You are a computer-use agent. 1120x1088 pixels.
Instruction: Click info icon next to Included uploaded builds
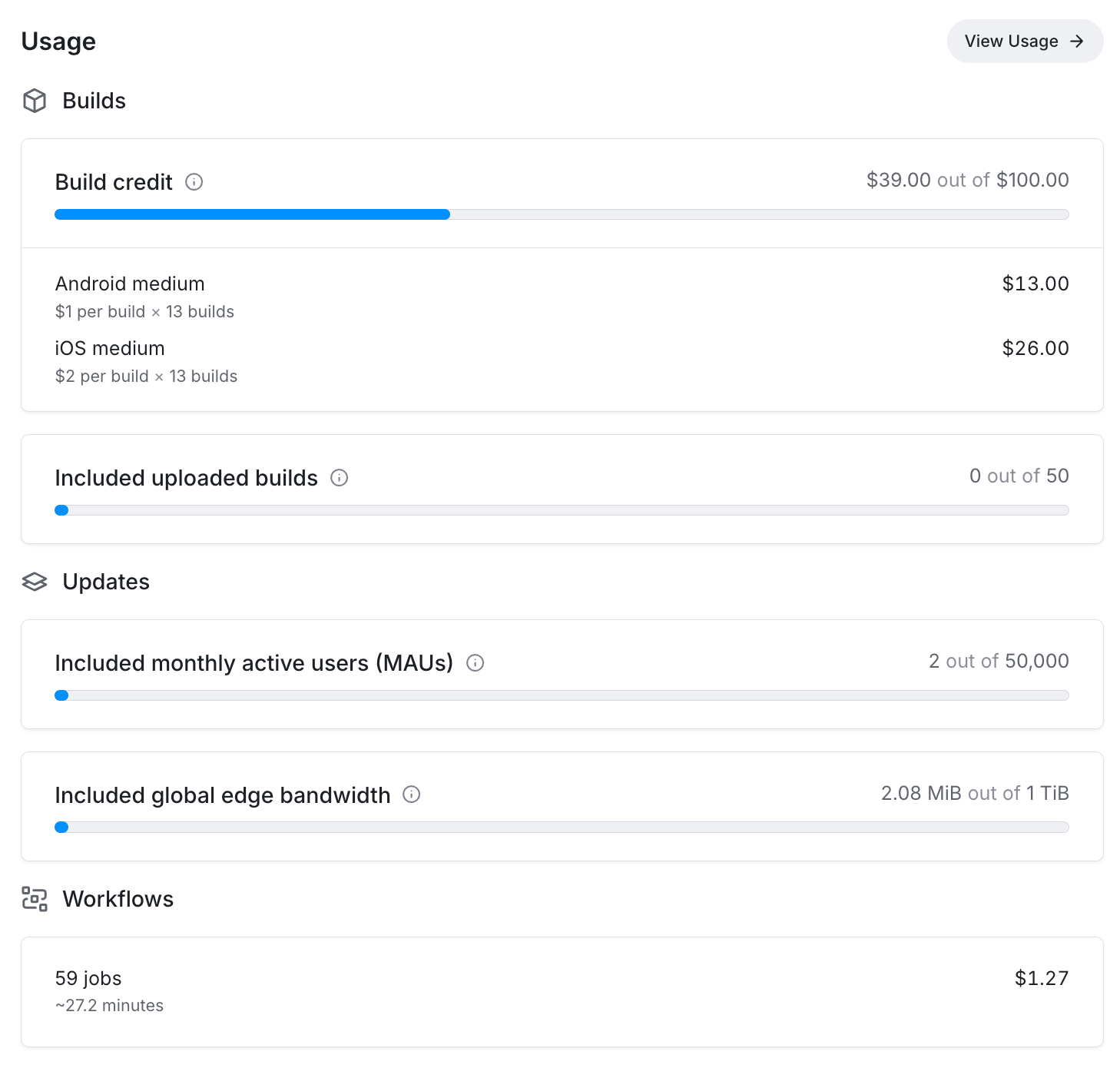340,478
